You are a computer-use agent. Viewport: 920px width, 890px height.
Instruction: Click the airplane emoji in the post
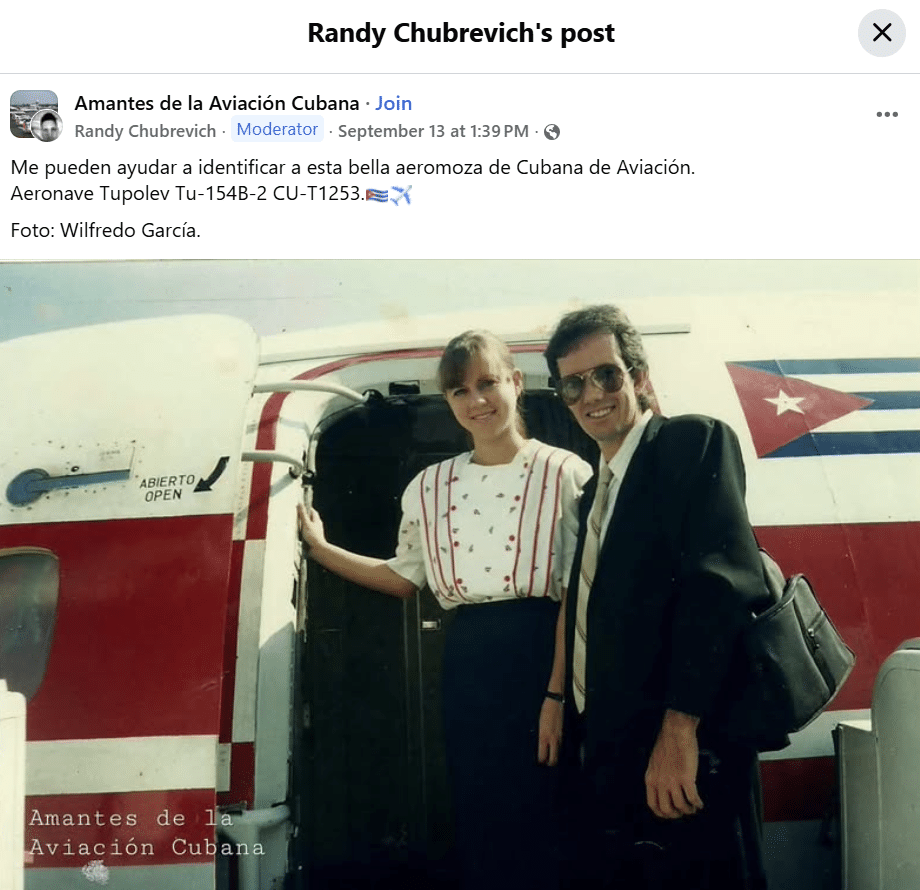(401, 195)
